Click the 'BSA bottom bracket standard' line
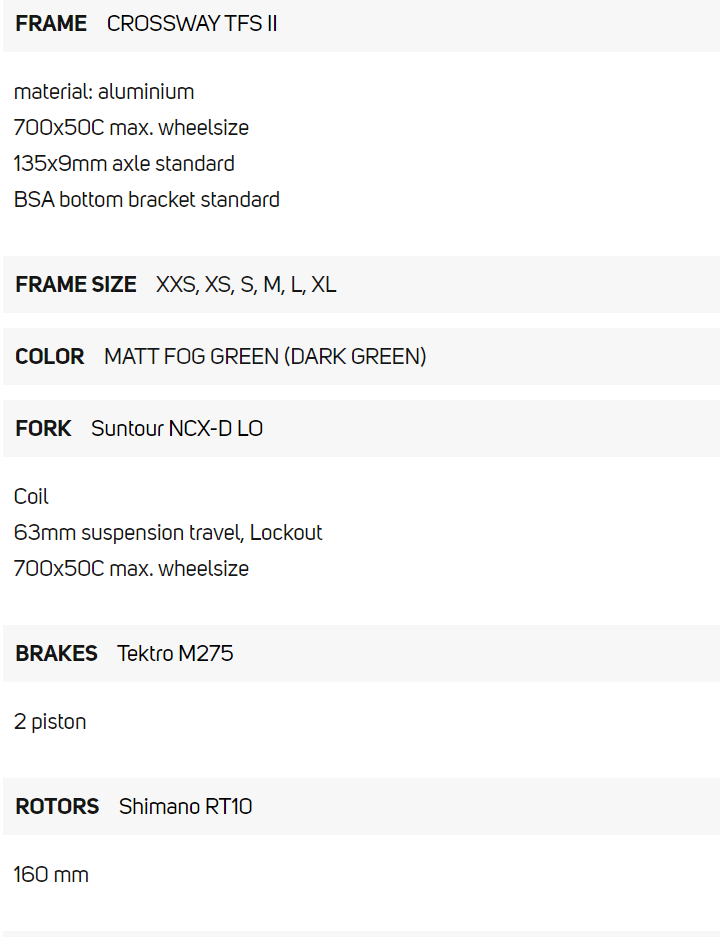The image size is (720, 937). [x=147, y=200]
